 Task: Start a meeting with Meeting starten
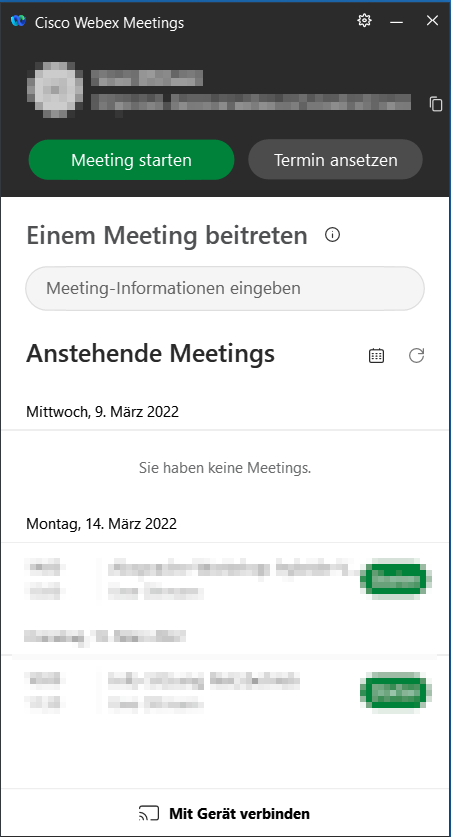click(x=131, y=160)
